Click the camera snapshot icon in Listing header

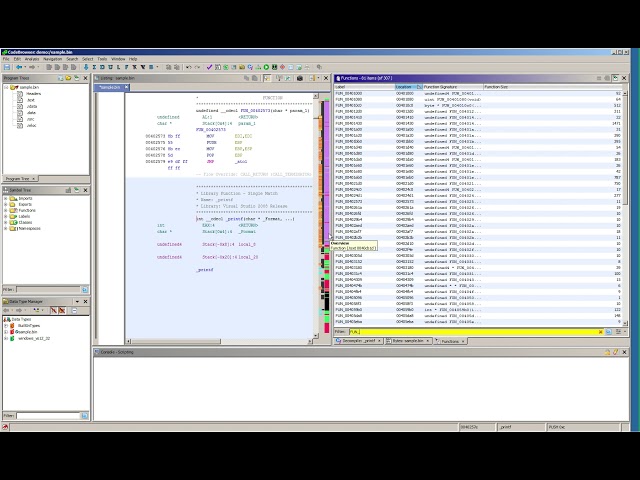coord(300,78)
